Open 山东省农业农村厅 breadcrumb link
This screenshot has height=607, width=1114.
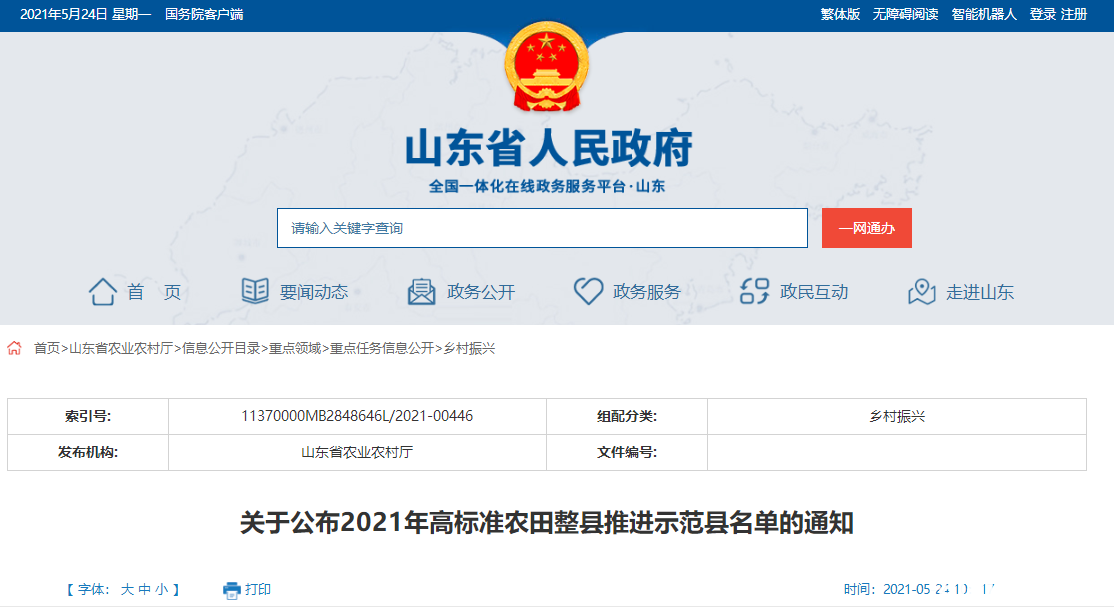click(x=121, y=348)
